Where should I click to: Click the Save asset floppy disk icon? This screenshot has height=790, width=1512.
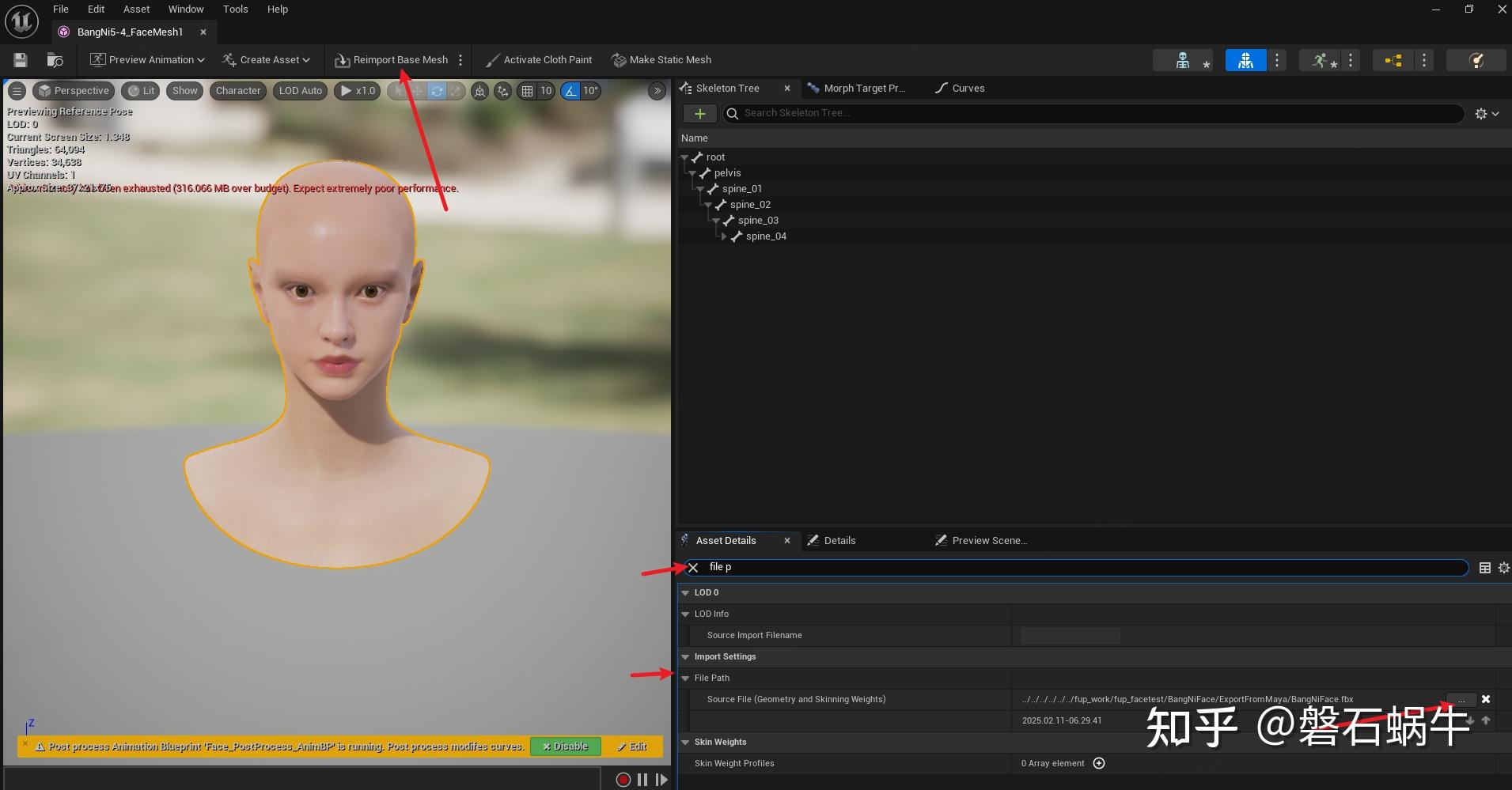click(21, 60)
